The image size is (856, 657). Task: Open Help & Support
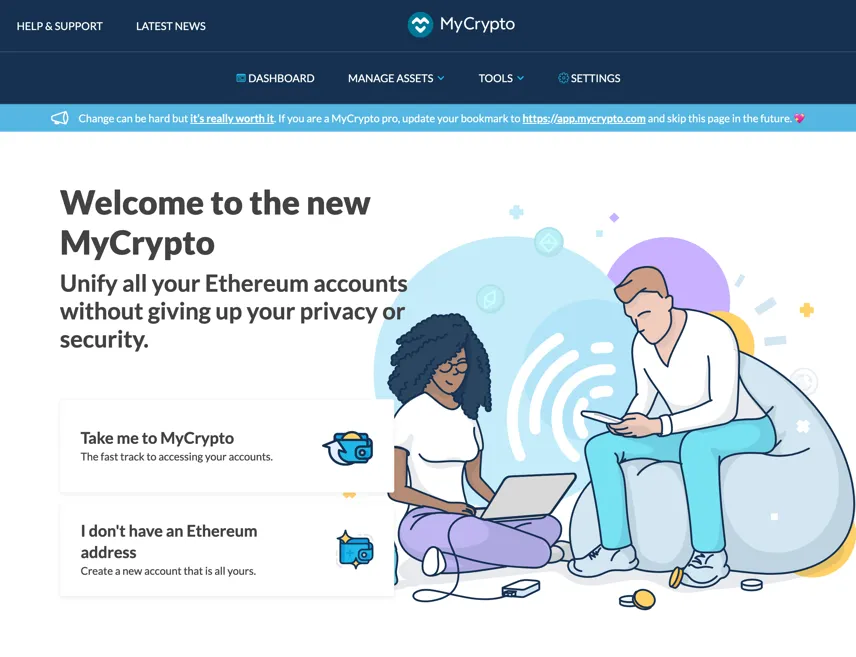click(x=60, y=26)
